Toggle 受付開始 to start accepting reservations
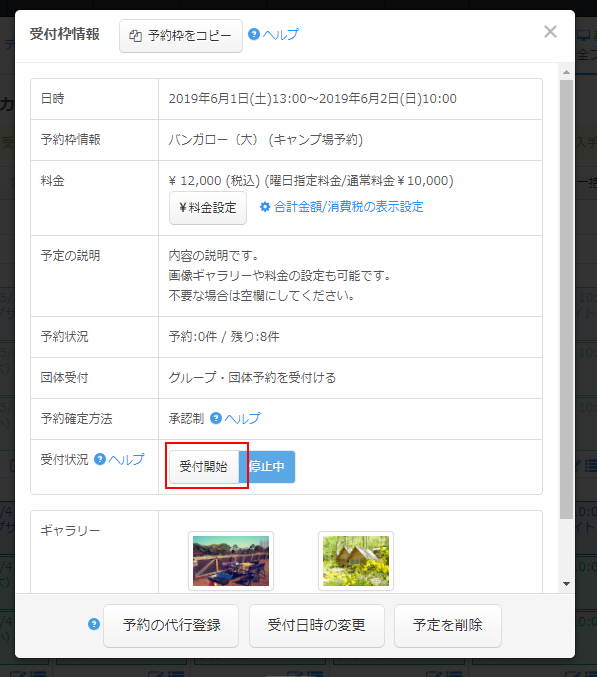Viewport: 597px width, 677px height. click(x=204, y=466)
